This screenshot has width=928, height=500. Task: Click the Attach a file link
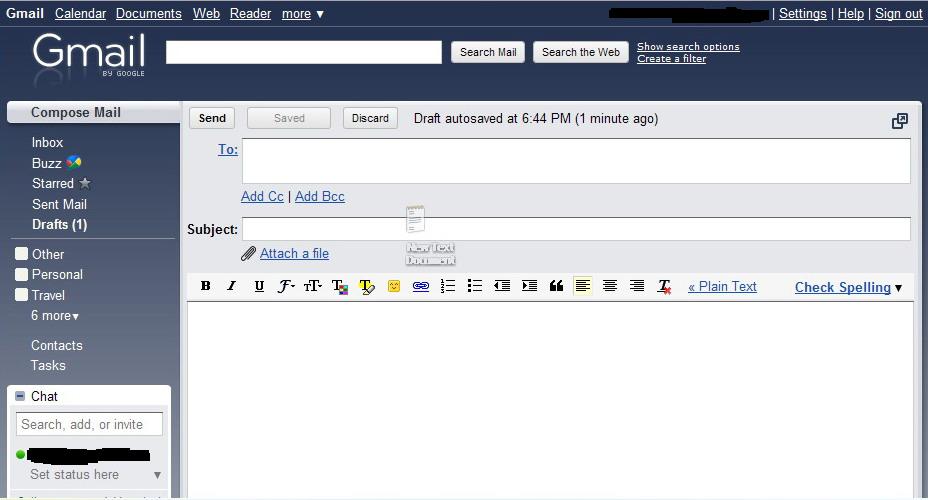[294, 253]
